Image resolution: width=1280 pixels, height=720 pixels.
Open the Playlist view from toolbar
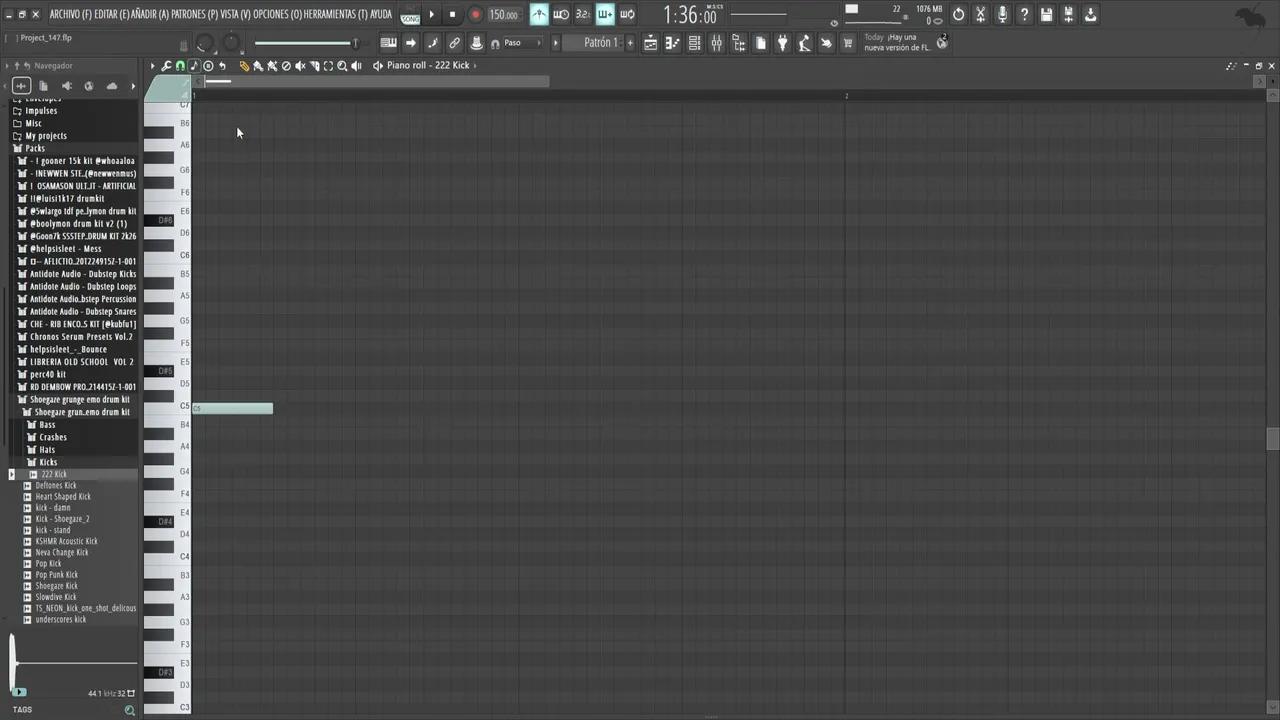pyautogui.click(x=650, y=43)
